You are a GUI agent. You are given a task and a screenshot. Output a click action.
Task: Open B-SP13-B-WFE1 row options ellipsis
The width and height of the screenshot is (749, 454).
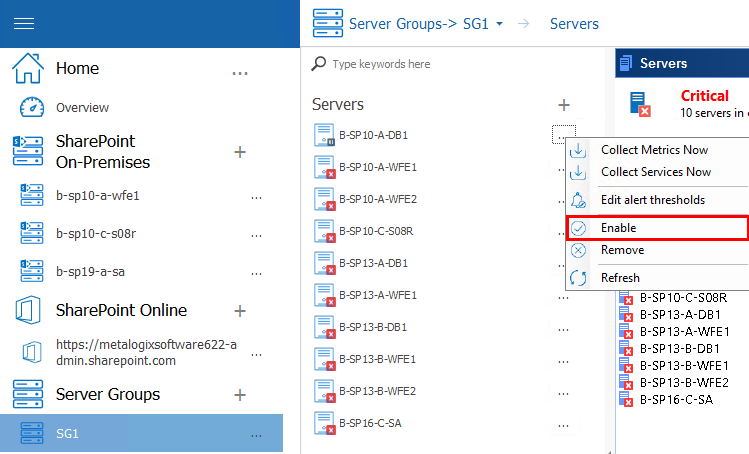tap(564, 361)
